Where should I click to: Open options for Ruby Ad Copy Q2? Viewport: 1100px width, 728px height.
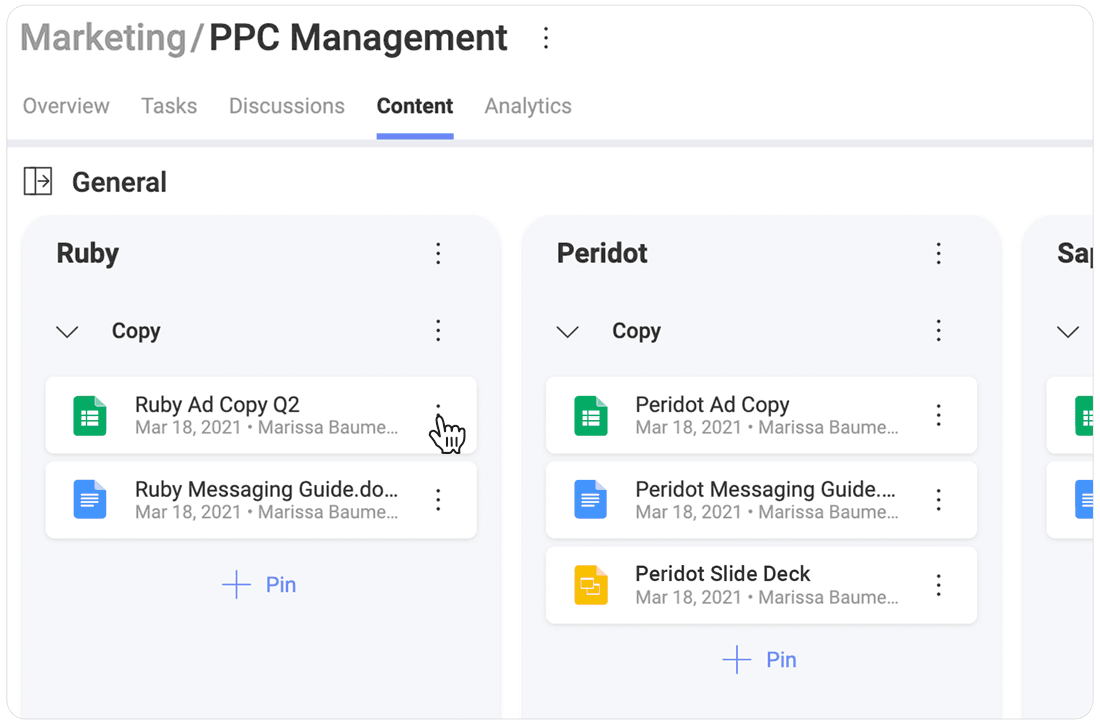click(438, 414)
